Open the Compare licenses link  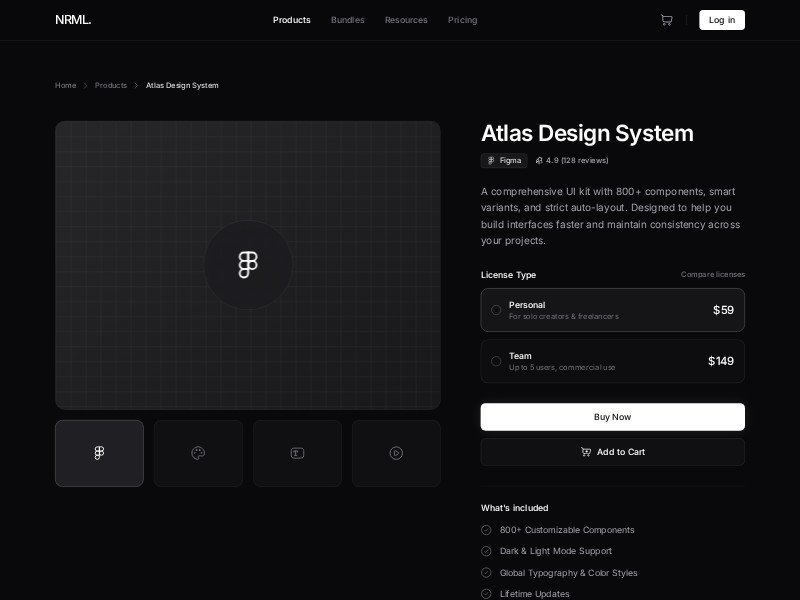tap(712, 275)
